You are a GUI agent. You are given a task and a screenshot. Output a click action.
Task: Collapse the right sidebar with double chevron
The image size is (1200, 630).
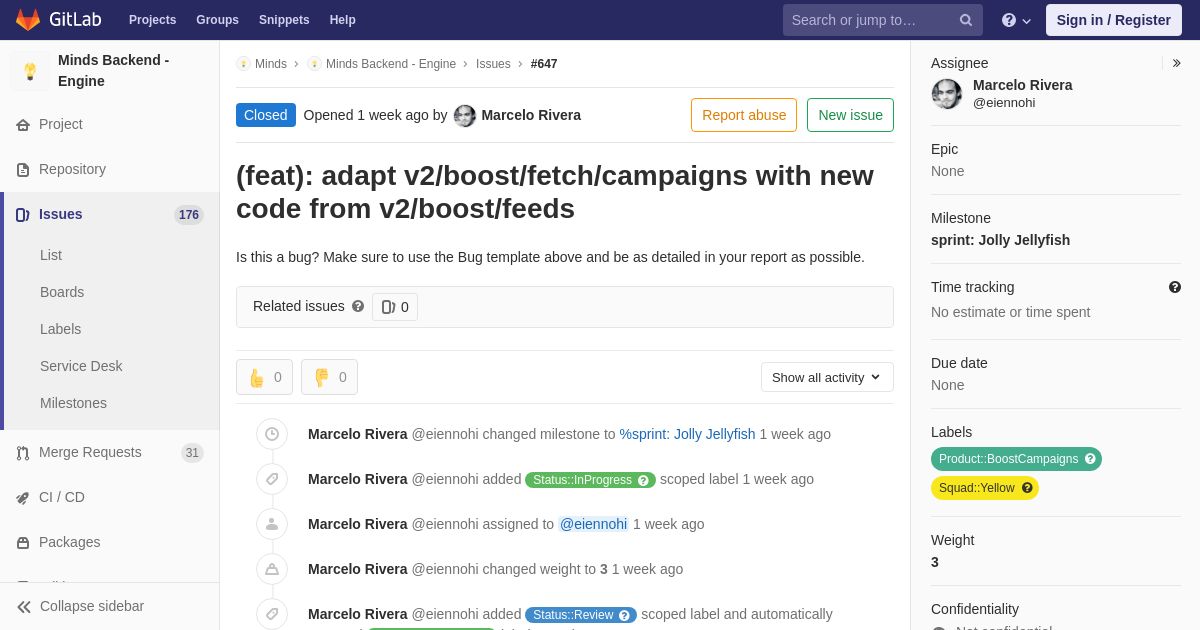(x=1176, y=63)
